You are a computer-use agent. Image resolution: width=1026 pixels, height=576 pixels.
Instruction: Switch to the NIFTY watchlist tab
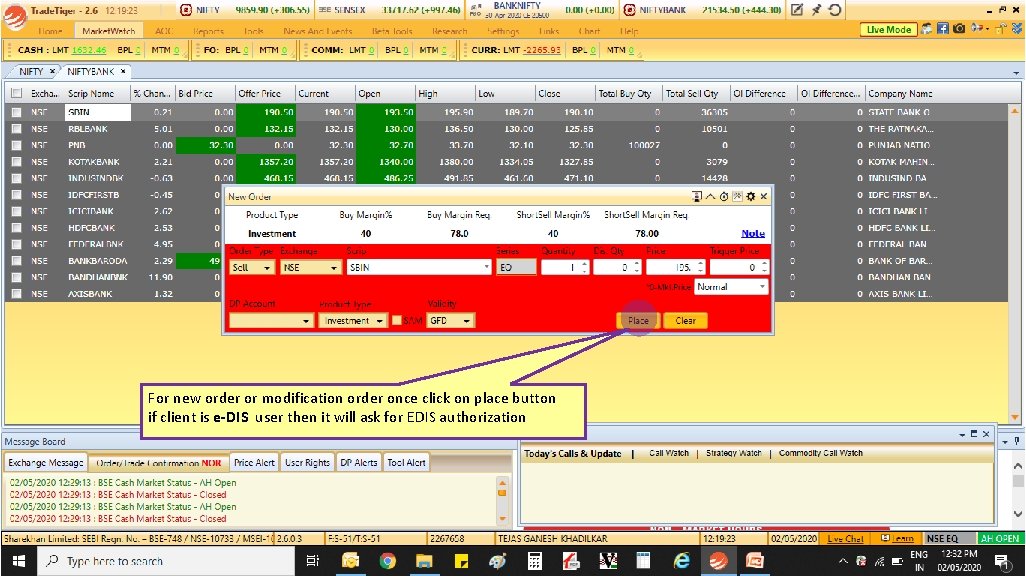point(31,71)
